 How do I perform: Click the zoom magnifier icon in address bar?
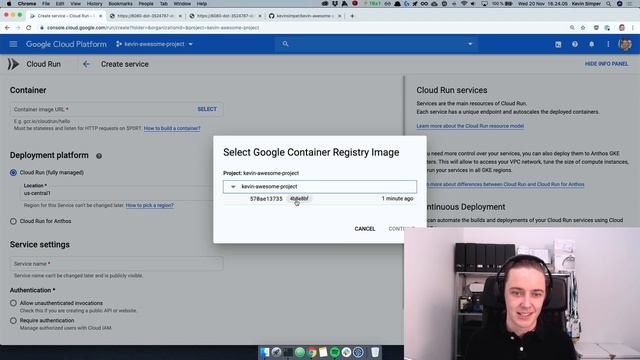[x=572, y=28]
